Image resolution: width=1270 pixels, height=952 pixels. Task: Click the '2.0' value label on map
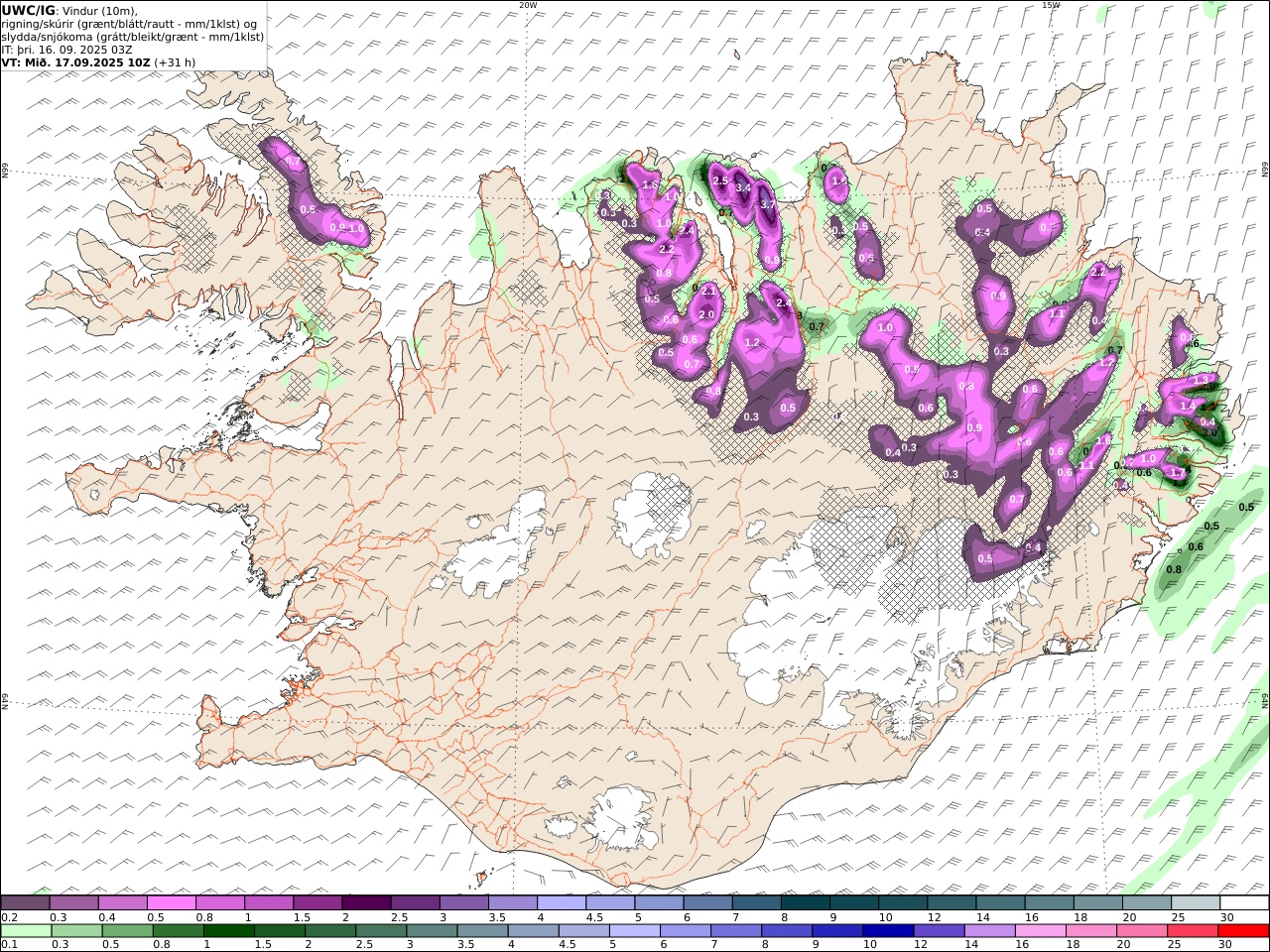point(706,314)
